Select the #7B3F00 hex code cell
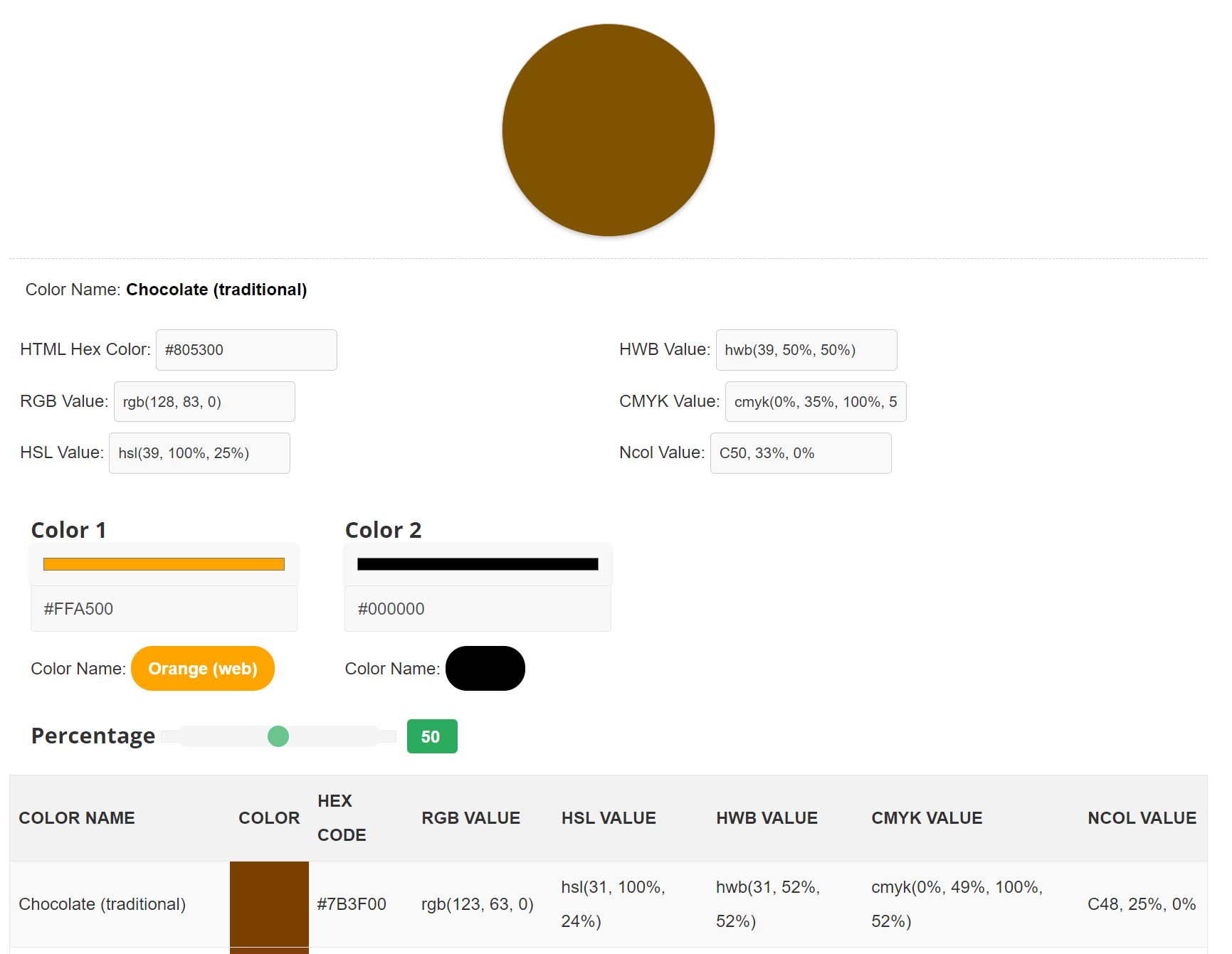The image size is (1232, 954). click(x=352, y=904)
